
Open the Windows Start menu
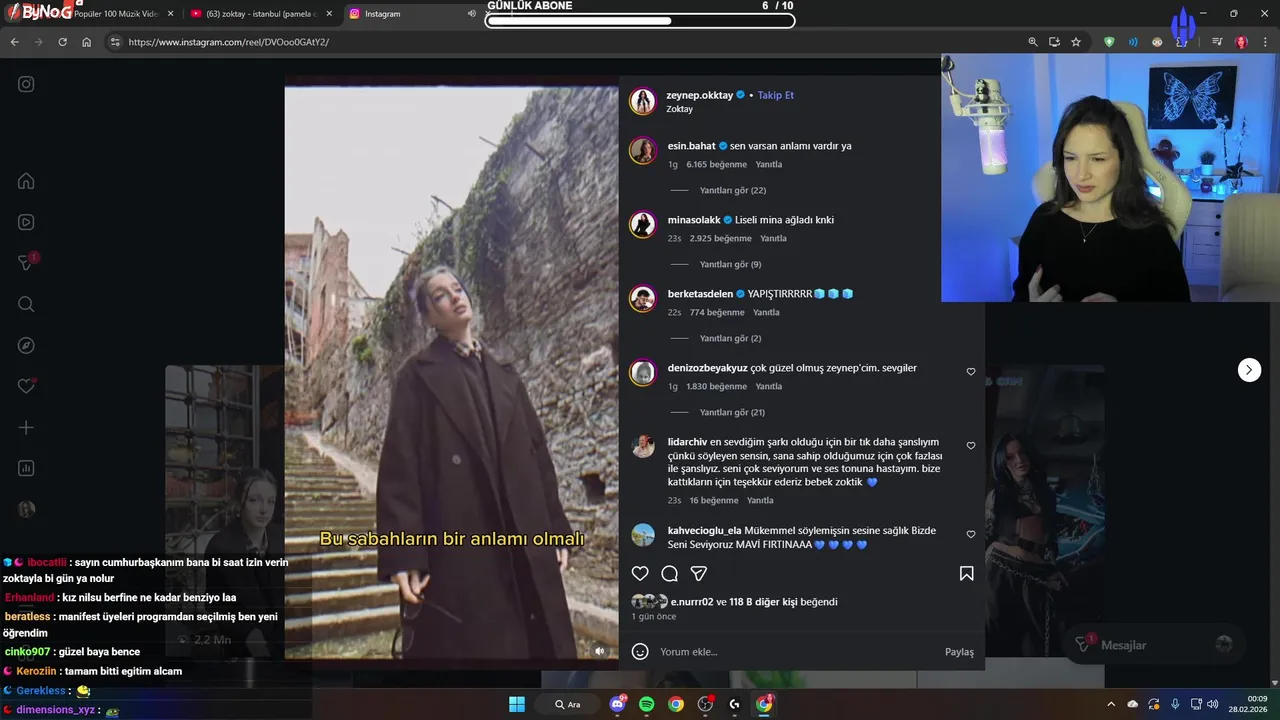coord(517,704)
